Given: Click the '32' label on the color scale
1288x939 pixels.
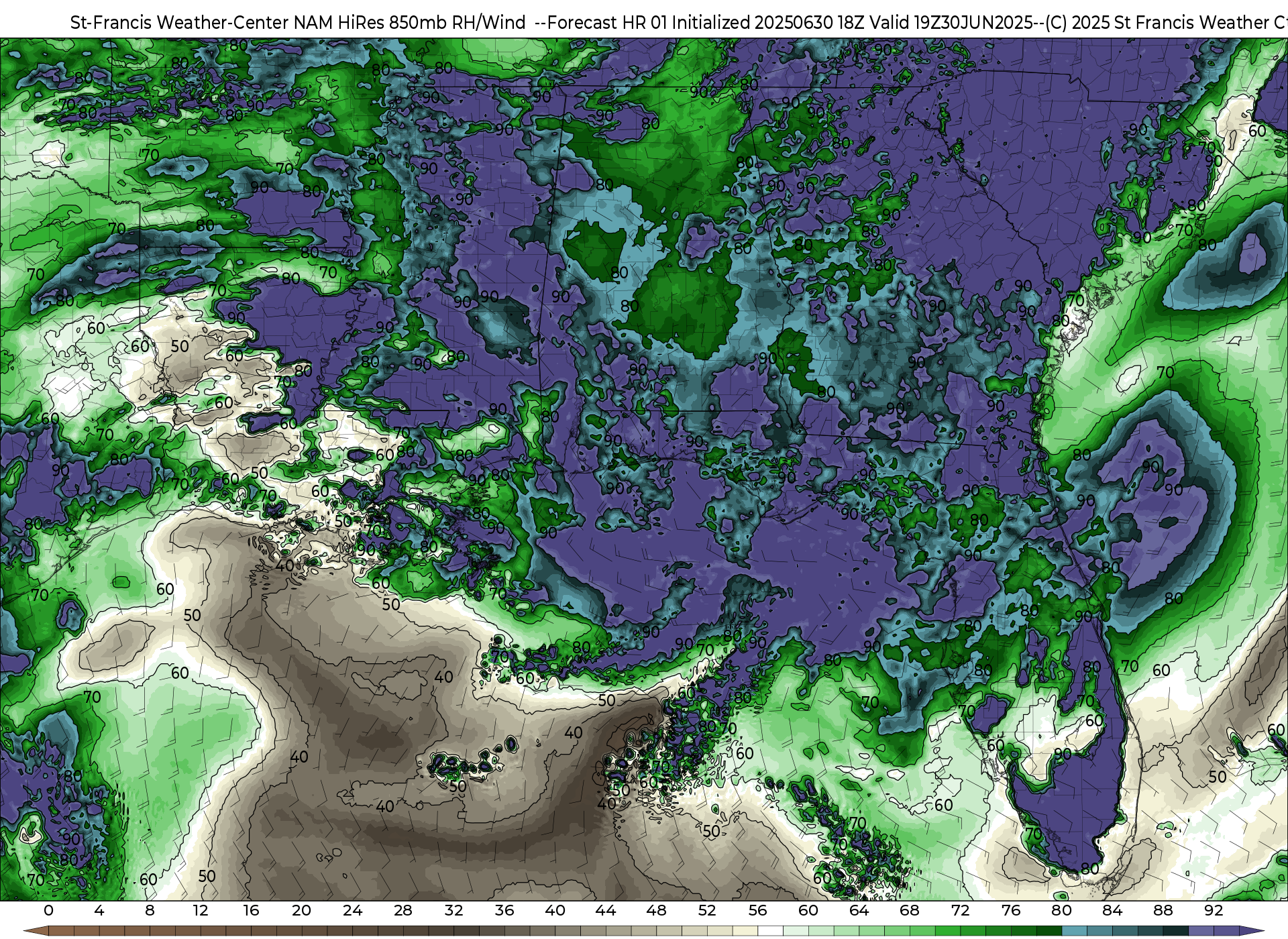Looking at the screenshot, I should [453, 910].
